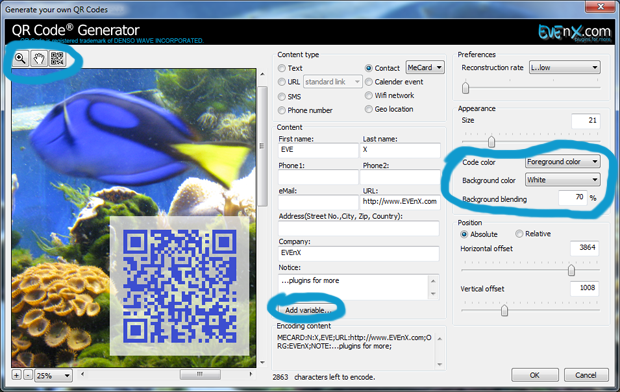Close the QR Code Generator dialog

[600, 6]
